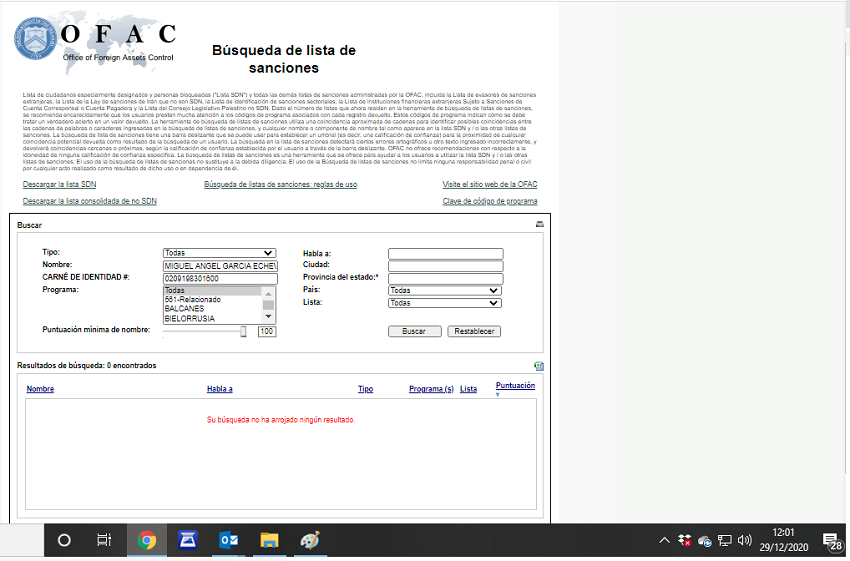Click the Restablecer button
850x561 pixels.
pyautogui.click(x=474, y=331)
